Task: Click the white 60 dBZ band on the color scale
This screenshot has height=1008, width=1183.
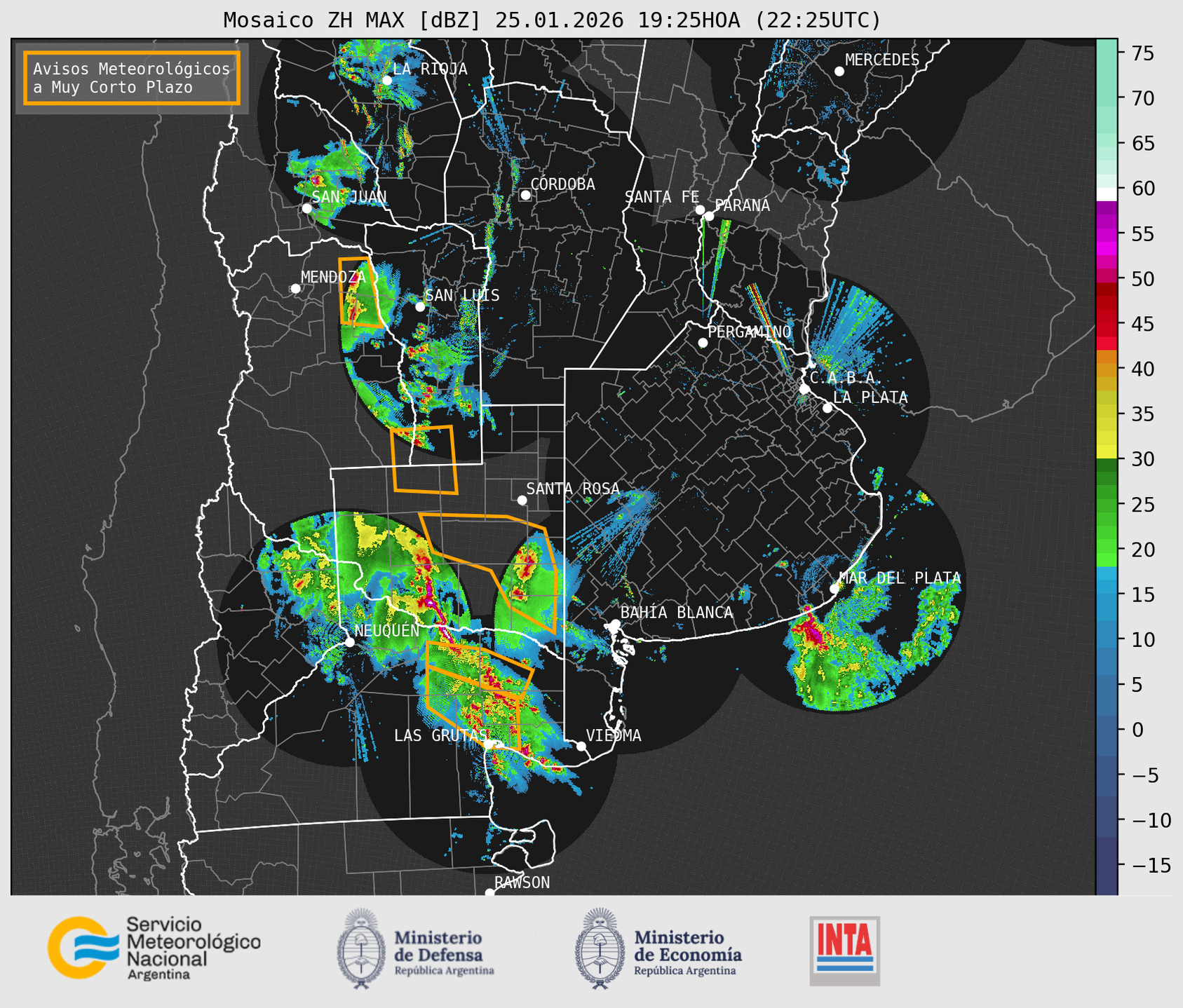Action: [1107, 193]
